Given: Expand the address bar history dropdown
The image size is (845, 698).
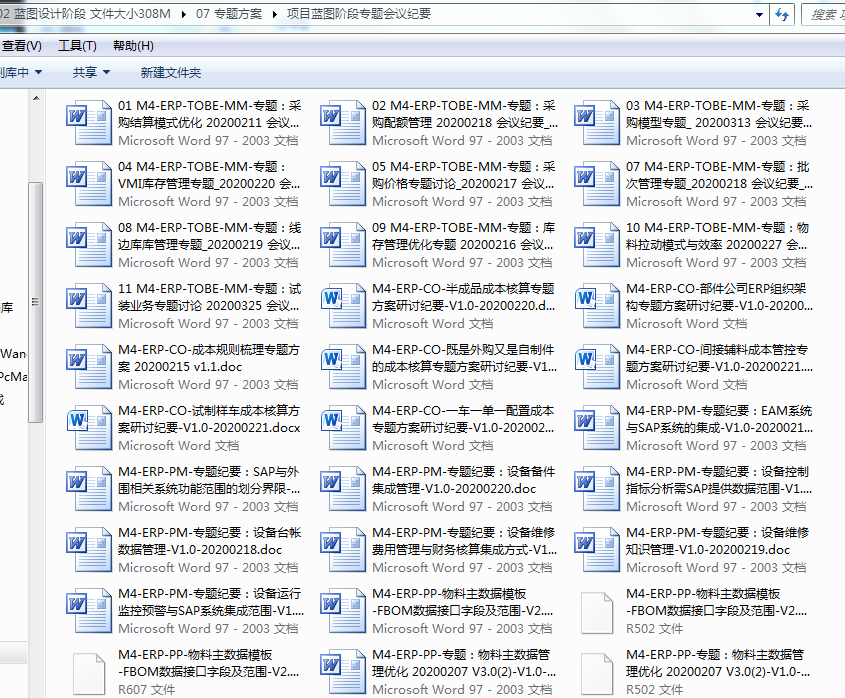Looking at the screenshot, I should pyautogui.click(x=758, y=14).
